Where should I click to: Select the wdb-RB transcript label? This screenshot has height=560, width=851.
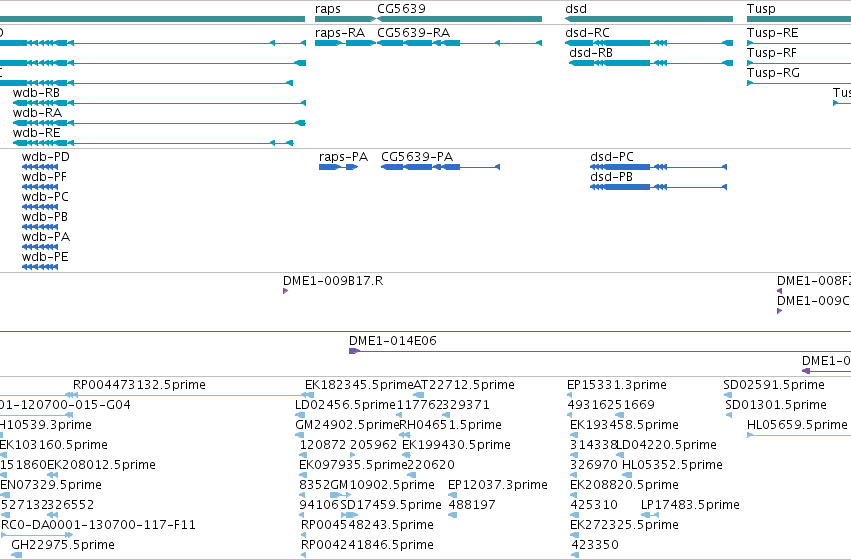tap(36, 93)
